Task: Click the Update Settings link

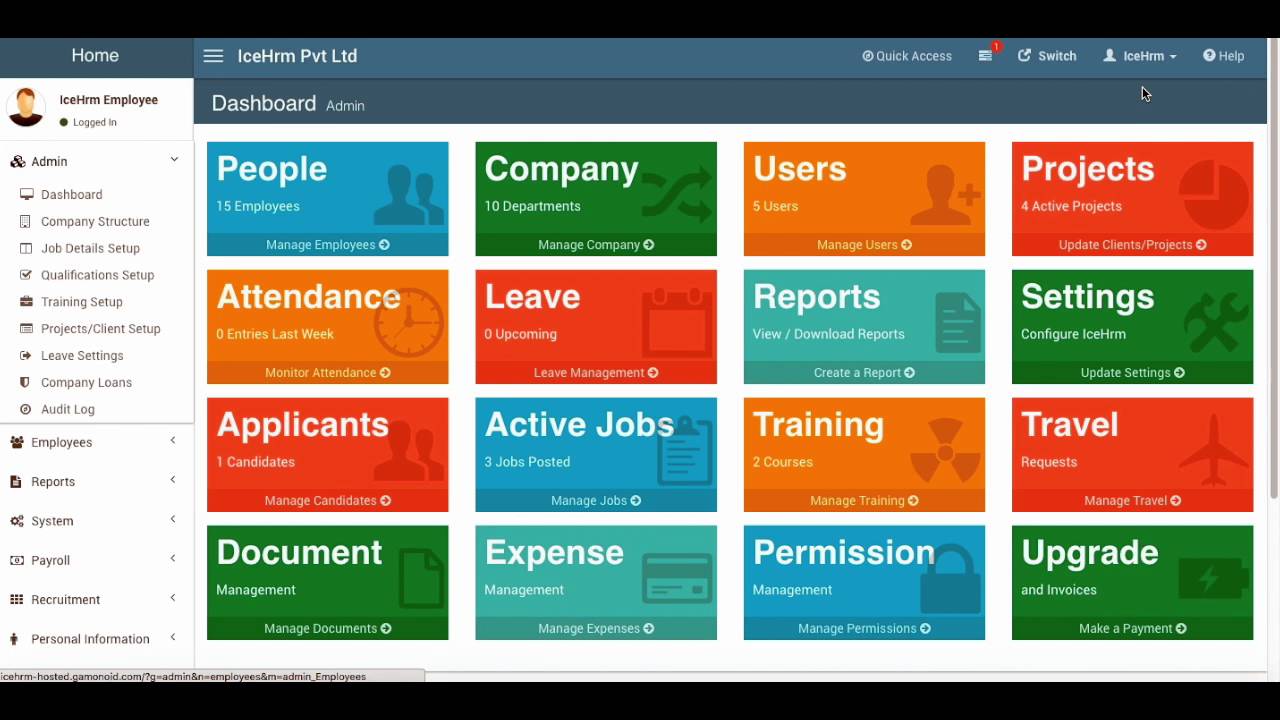Action: pos(1133,373)
